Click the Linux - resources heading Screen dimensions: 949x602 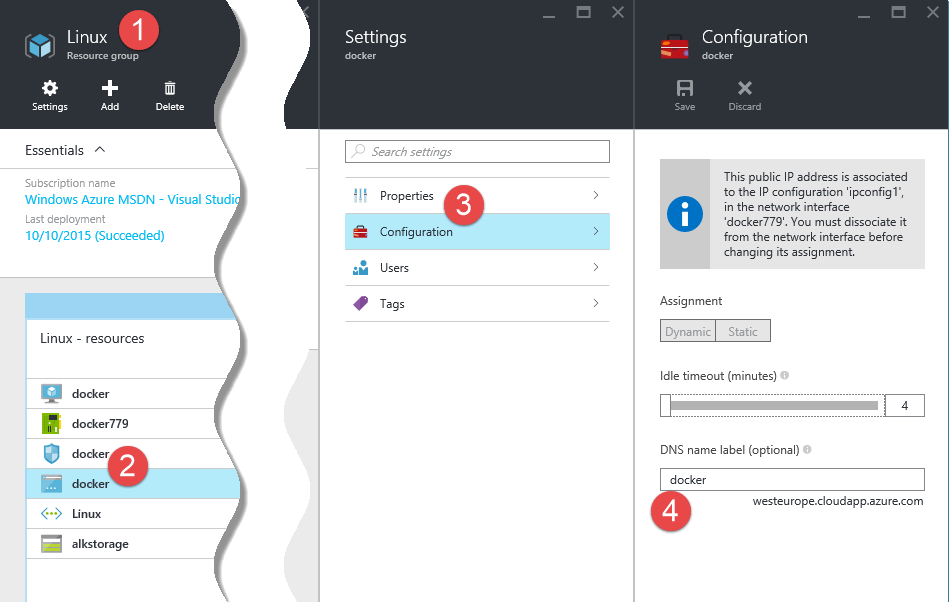[x=92, y=338]
